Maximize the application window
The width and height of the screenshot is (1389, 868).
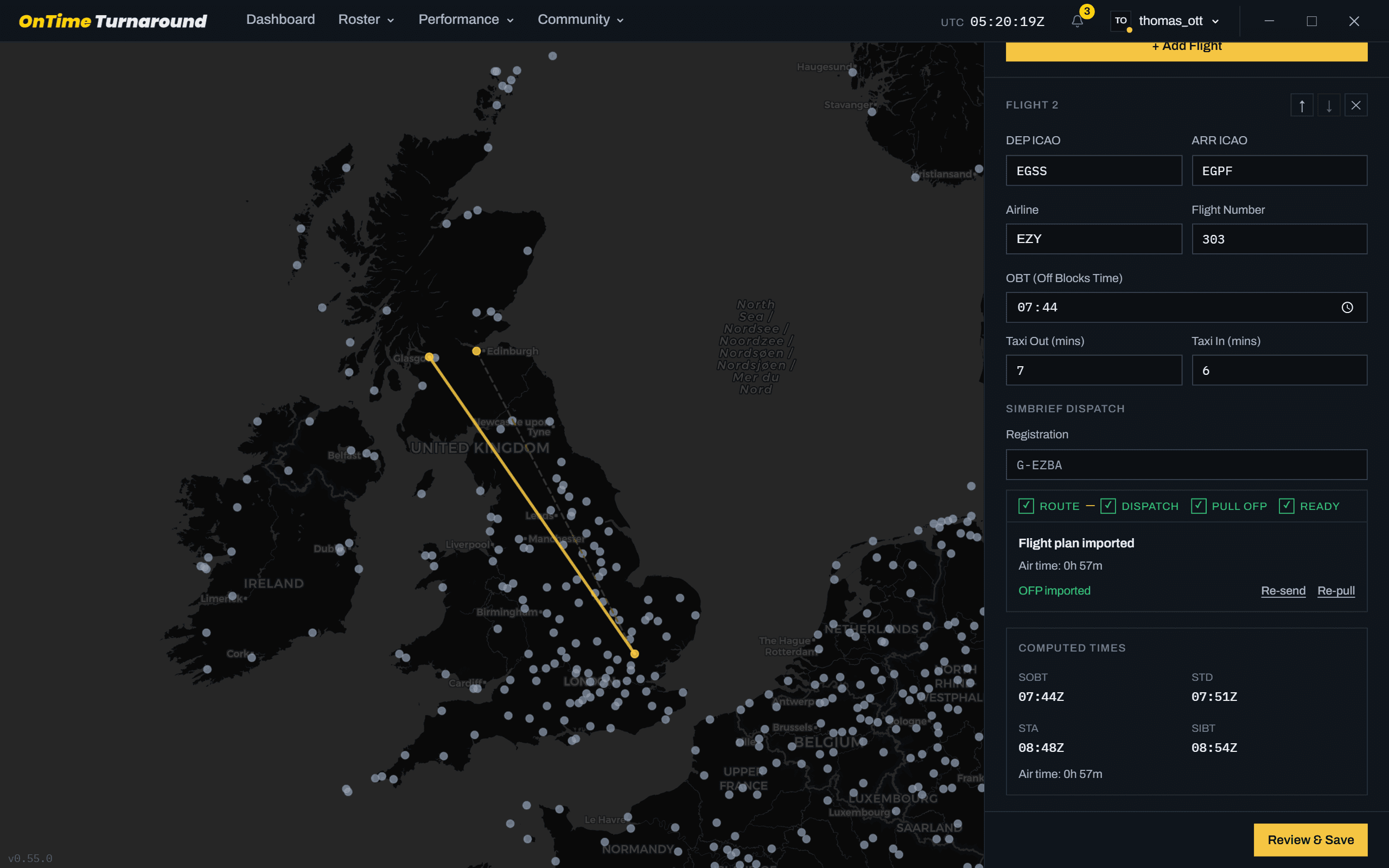1311,21
